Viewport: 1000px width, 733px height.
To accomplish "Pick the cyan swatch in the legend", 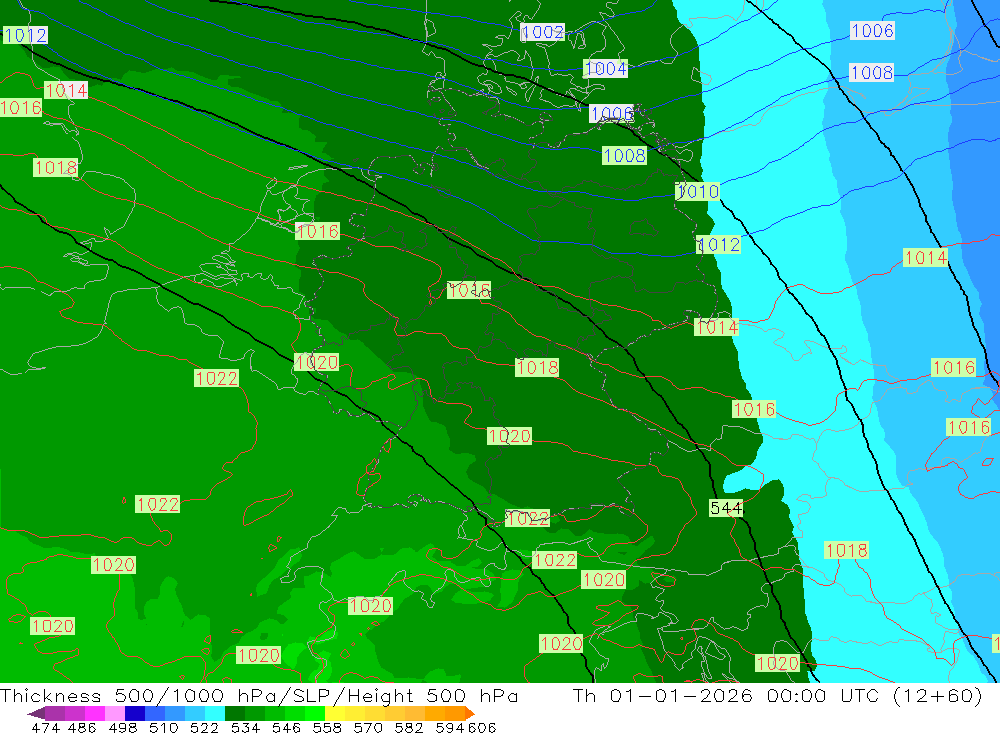I will pyautogui.click(x=215, y=714).
